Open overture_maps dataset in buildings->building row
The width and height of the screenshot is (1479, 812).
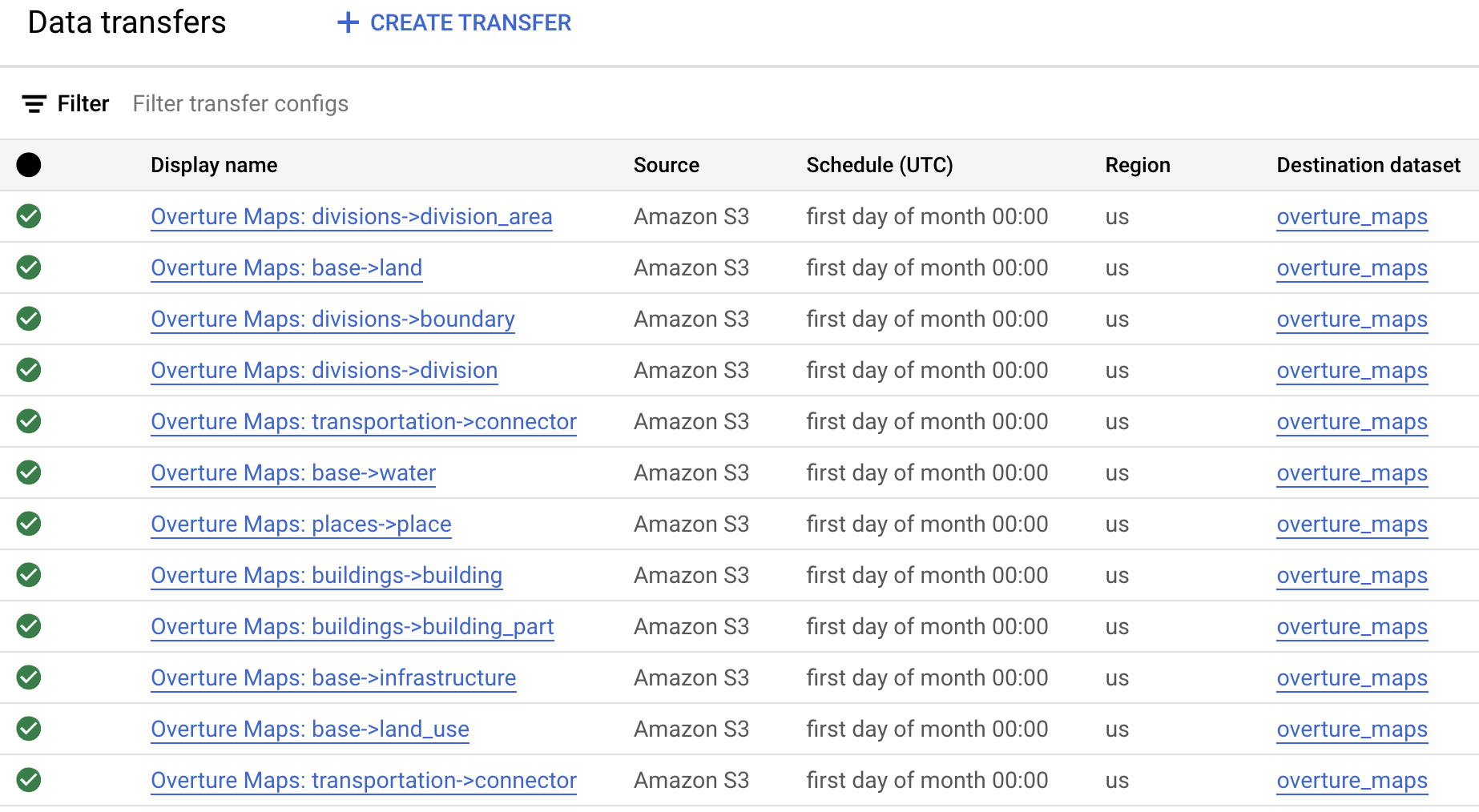tap(1352, 576)
